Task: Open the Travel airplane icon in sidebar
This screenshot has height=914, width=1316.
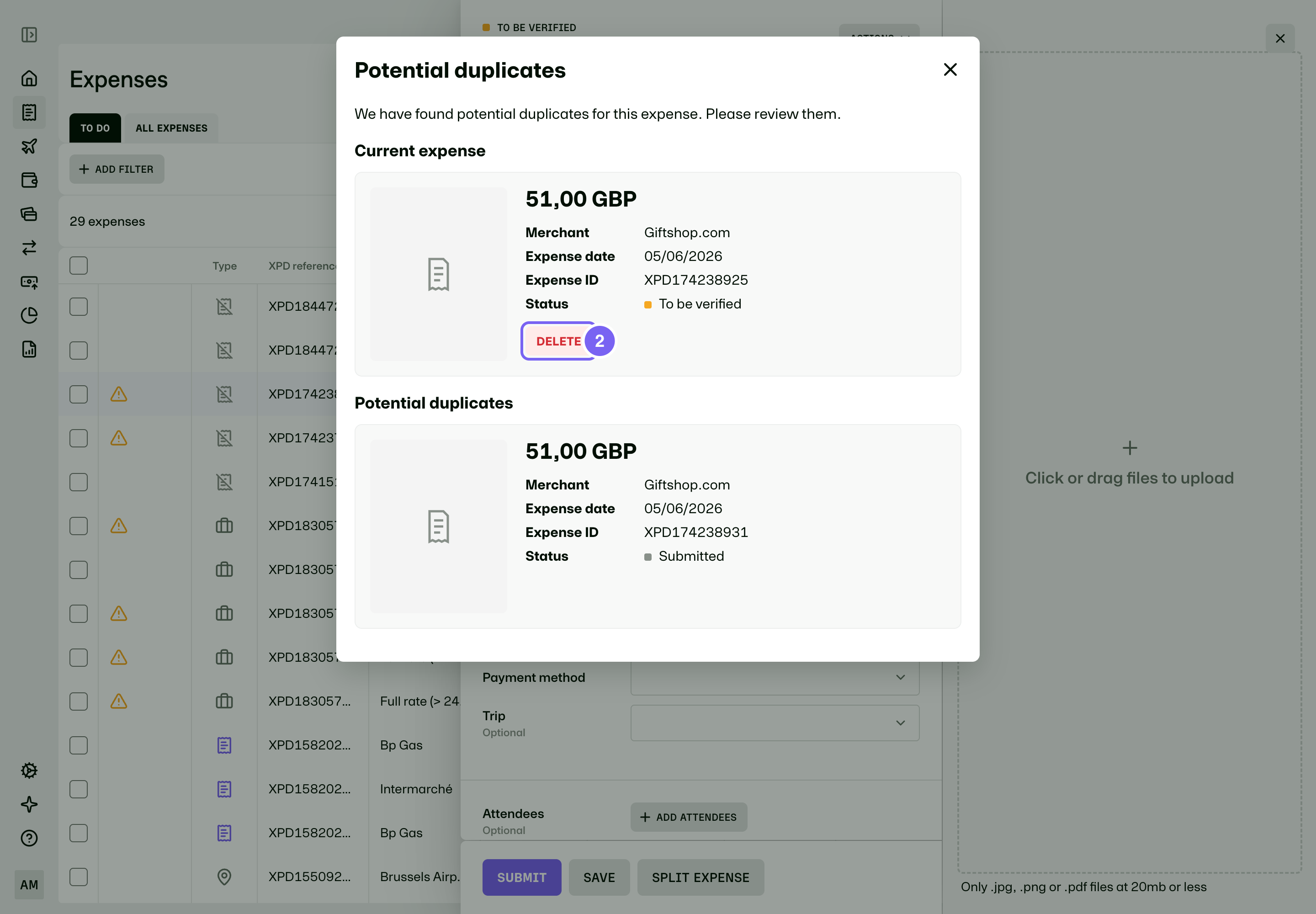Action: [29, 146]
